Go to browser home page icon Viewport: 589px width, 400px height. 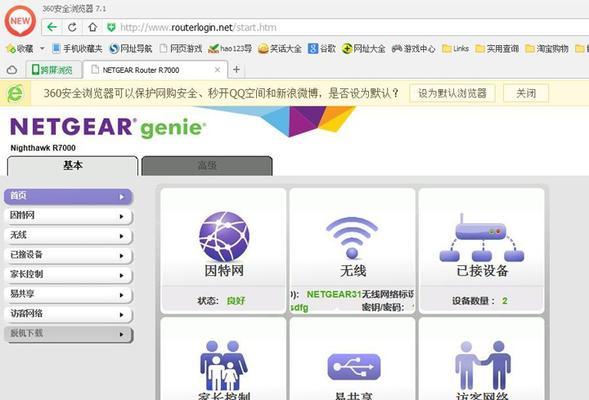click(x=92, y=27)
